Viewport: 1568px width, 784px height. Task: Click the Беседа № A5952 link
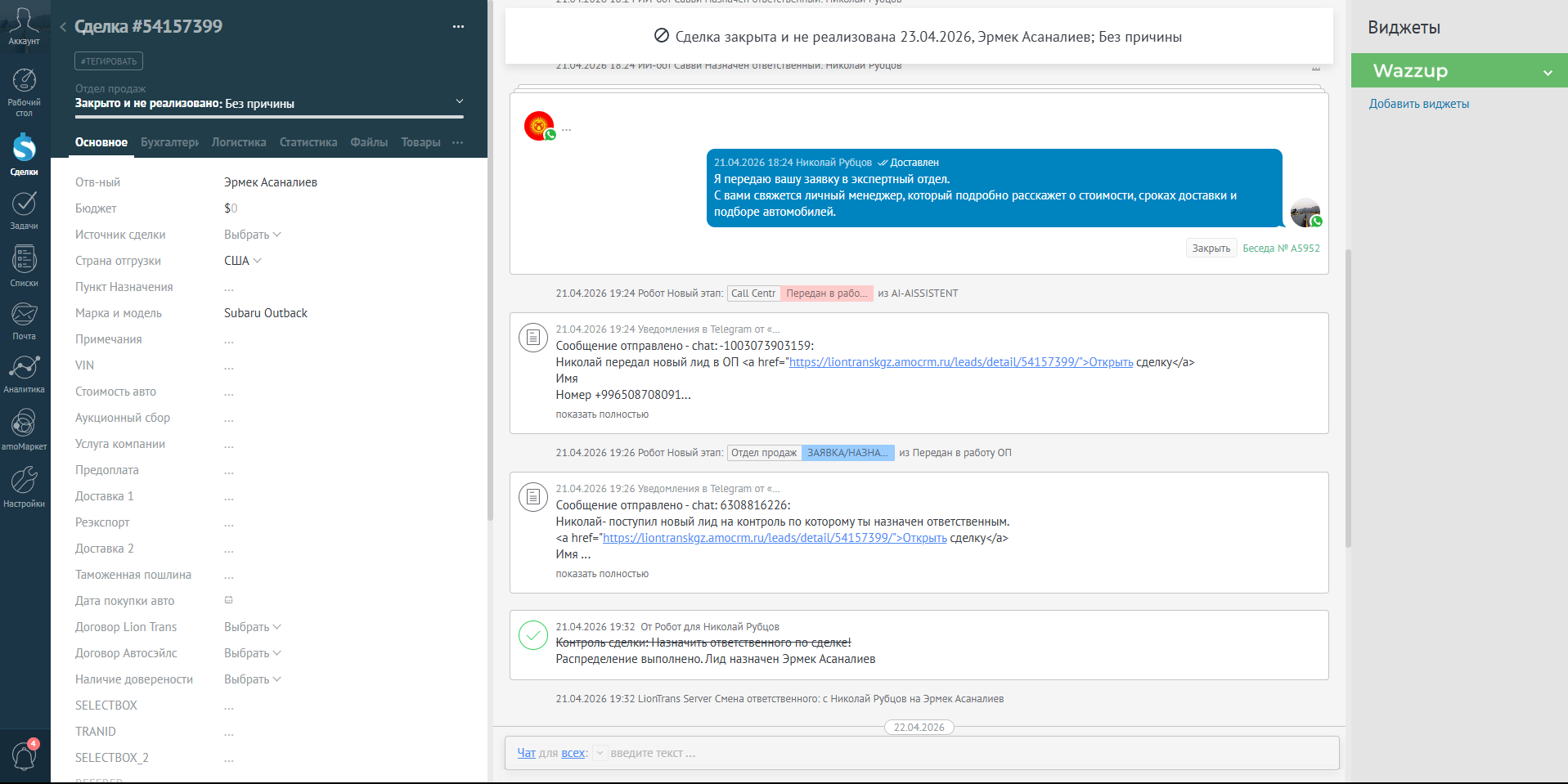point(1281,249)
